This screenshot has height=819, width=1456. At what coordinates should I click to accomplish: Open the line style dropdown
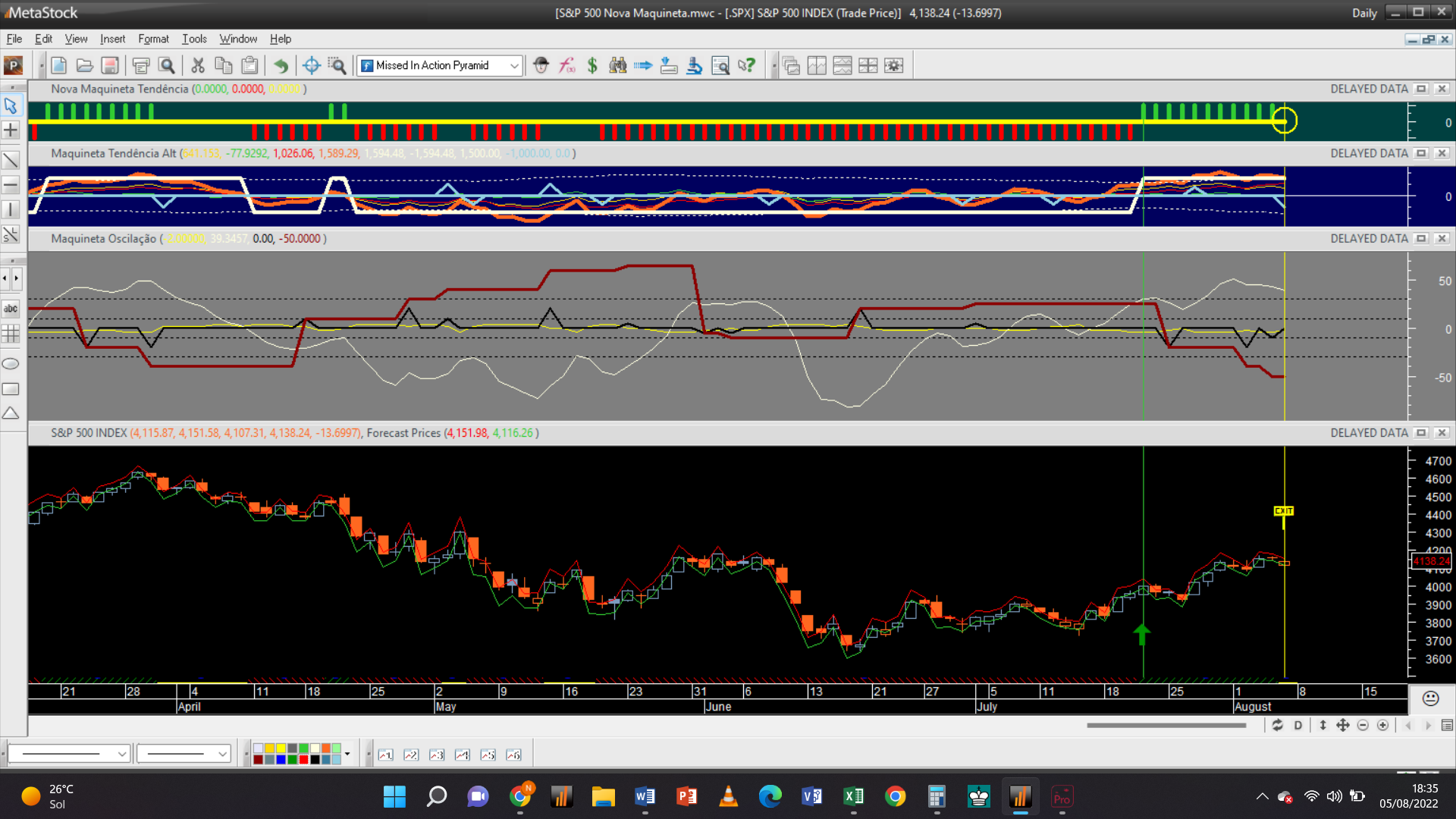point(121,754)
